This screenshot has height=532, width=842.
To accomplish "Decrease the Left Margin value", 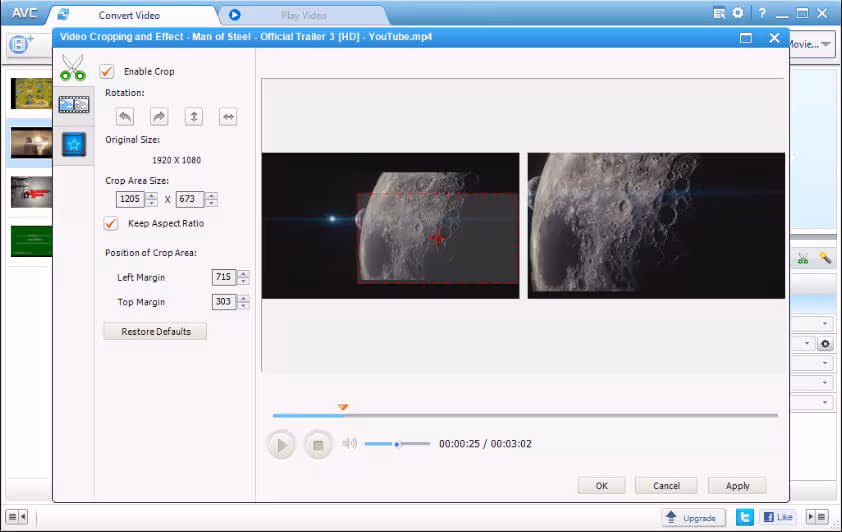I will pyautogui.click(x=244, y=281).
